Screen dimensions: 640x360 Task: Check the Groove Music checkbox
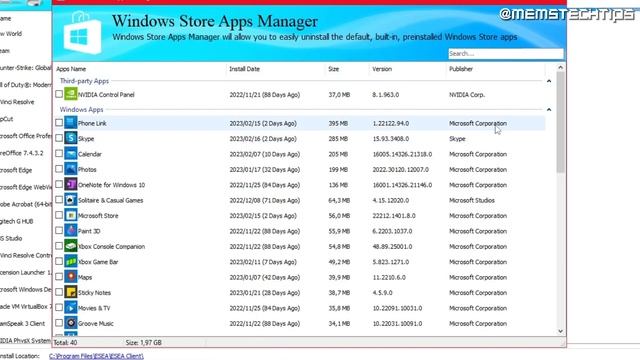59,323
